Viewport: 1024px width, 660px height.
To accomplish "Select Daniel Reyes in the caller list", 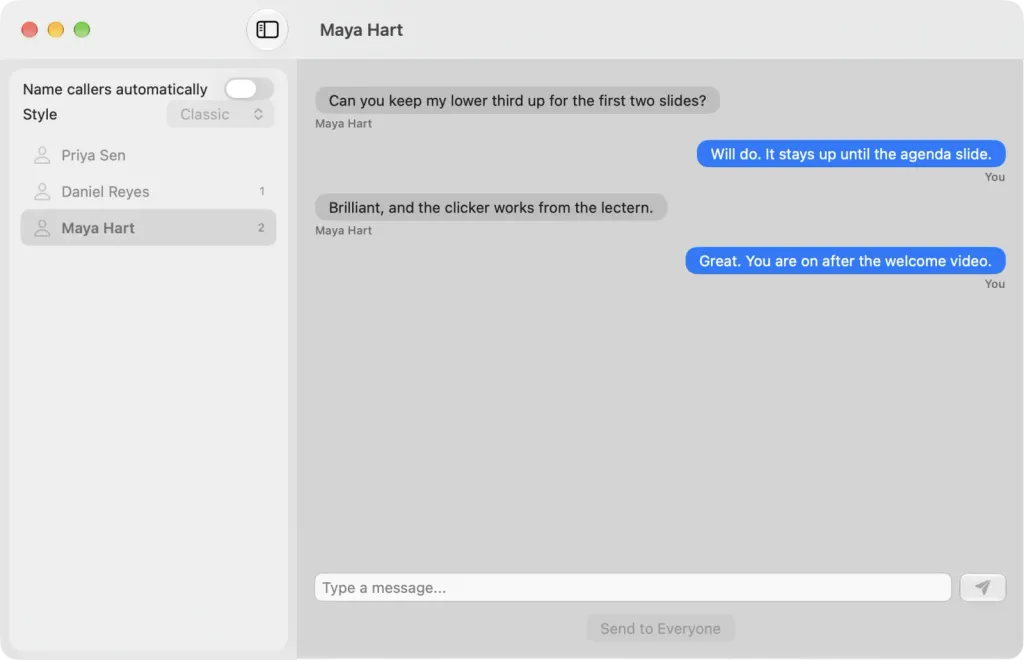I will [148, 191].
